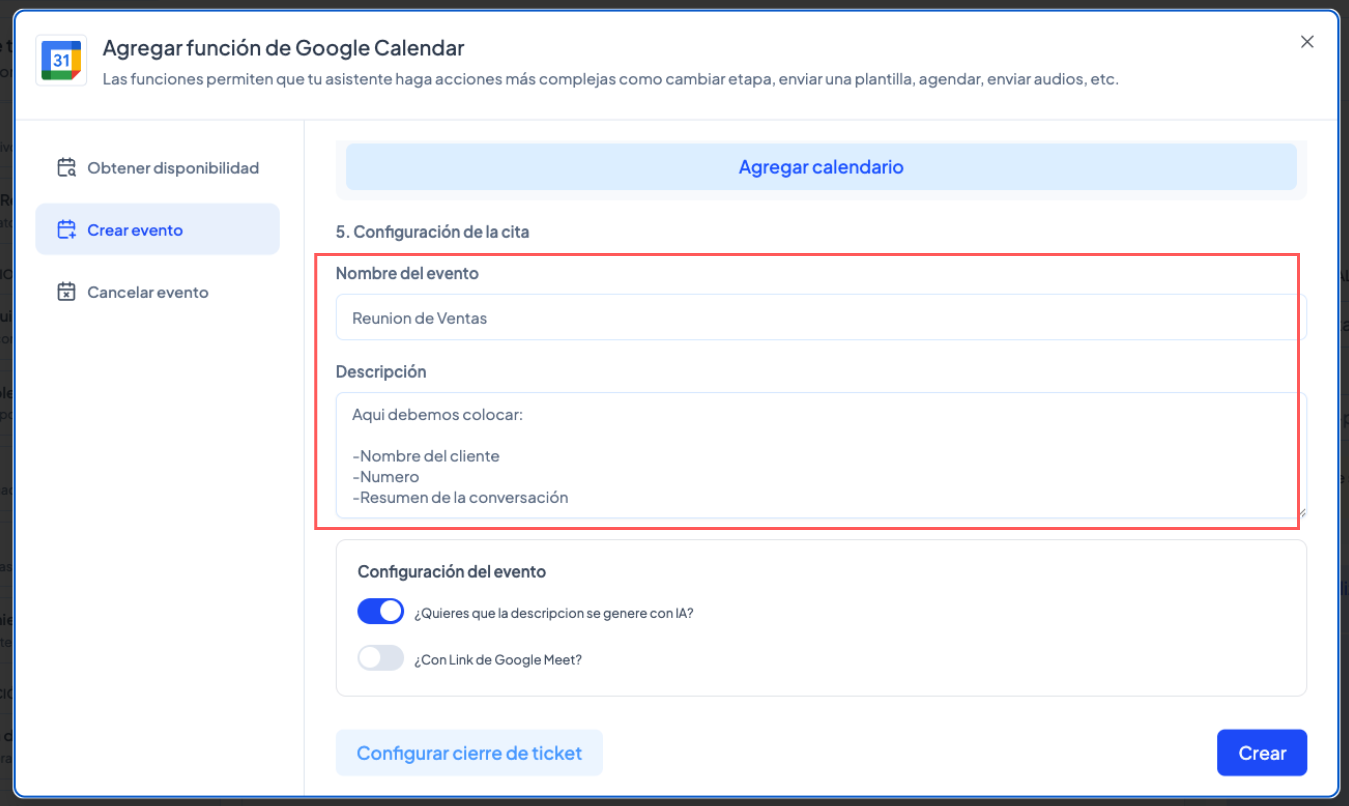1349x806 pixels.
Task: Click the AI description question label
Action: pyautogui.click(x=553, y=613)
